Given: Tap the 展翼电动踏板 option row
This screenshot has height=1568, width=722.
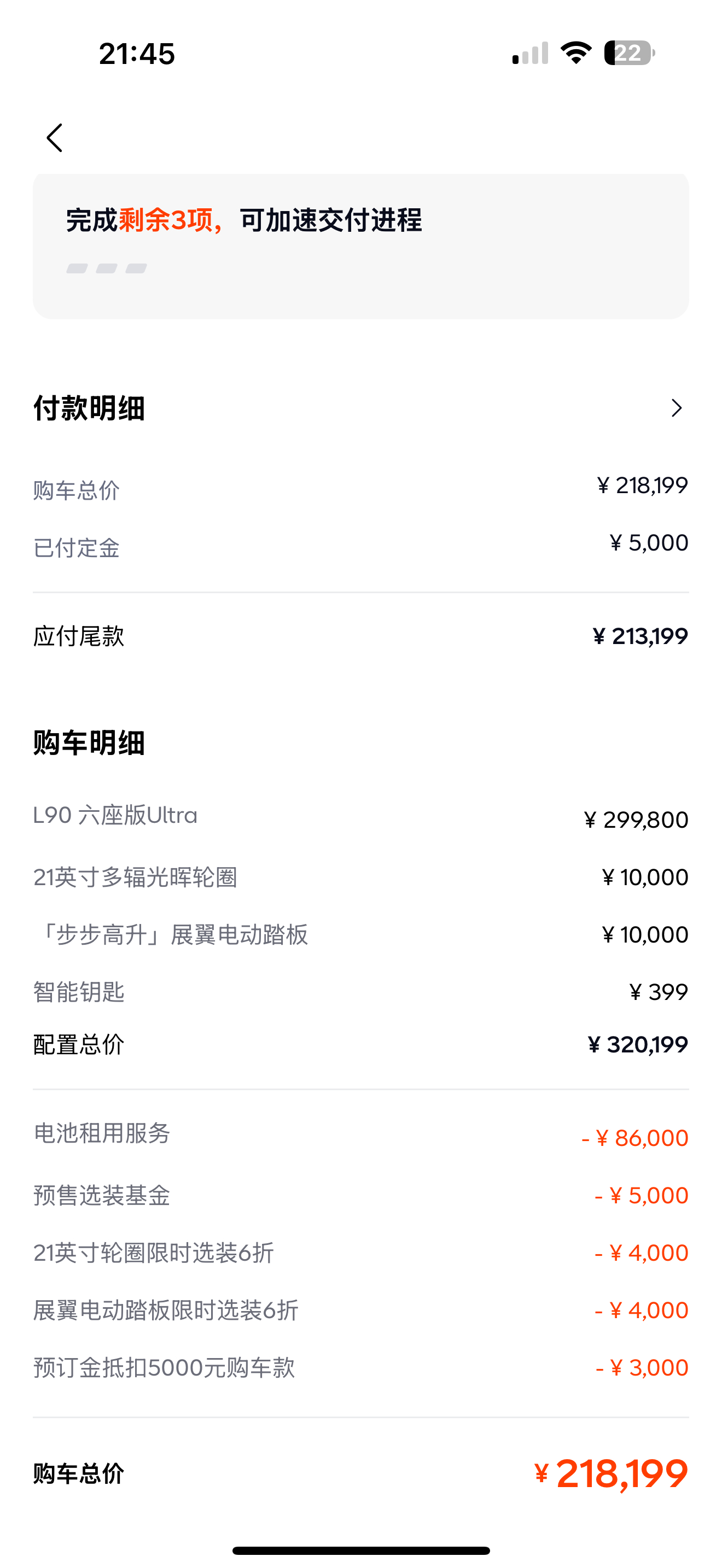Looking at the screenshot, I should tap(360, 934).
